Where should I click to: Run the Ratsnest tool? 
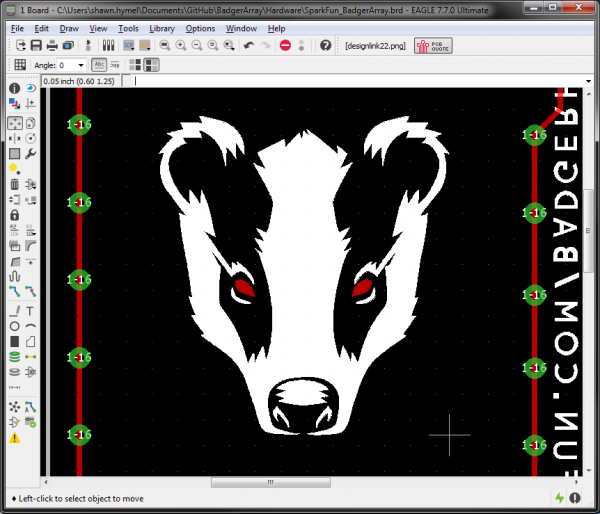tap(15, 407)
